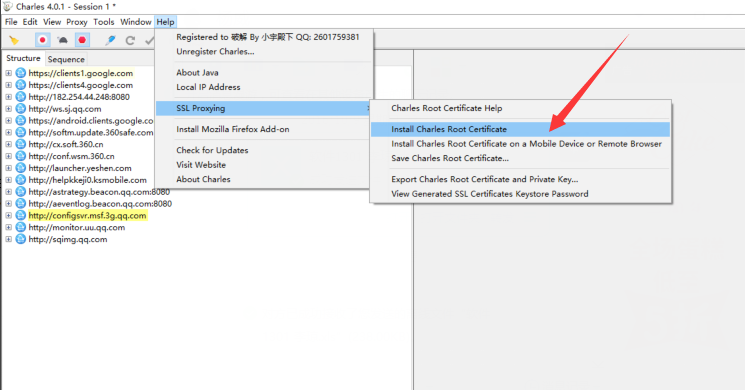Open the File menu

click(x=11, y=22)
